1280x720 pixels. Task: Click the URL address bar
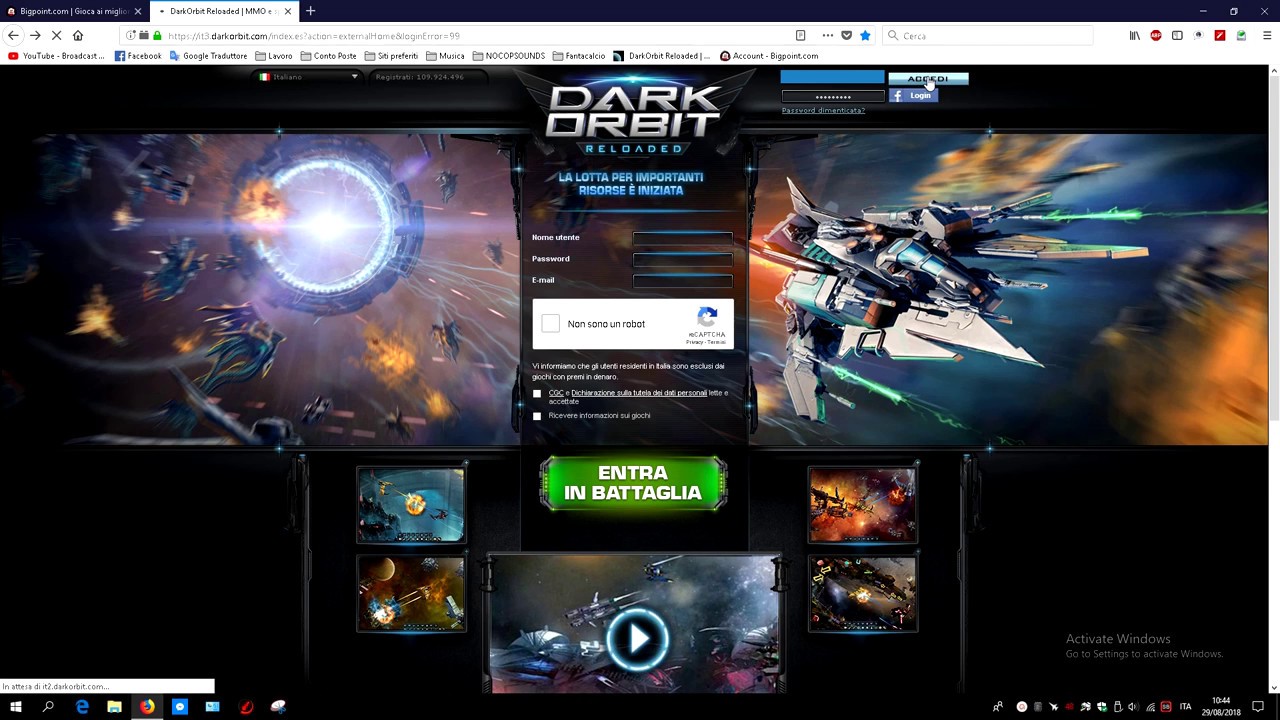pyautogui.click(x=475, y=36)
